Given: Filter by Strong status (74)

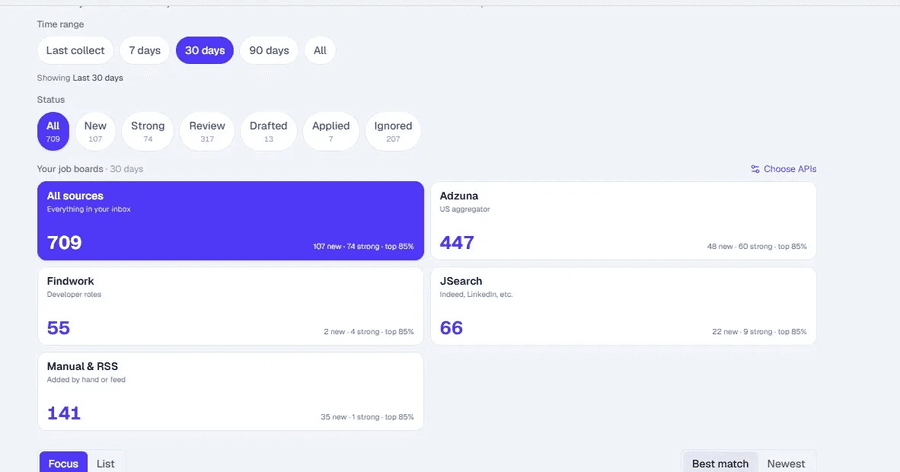Looking at the screenshot, I should [x=148, y=131].
